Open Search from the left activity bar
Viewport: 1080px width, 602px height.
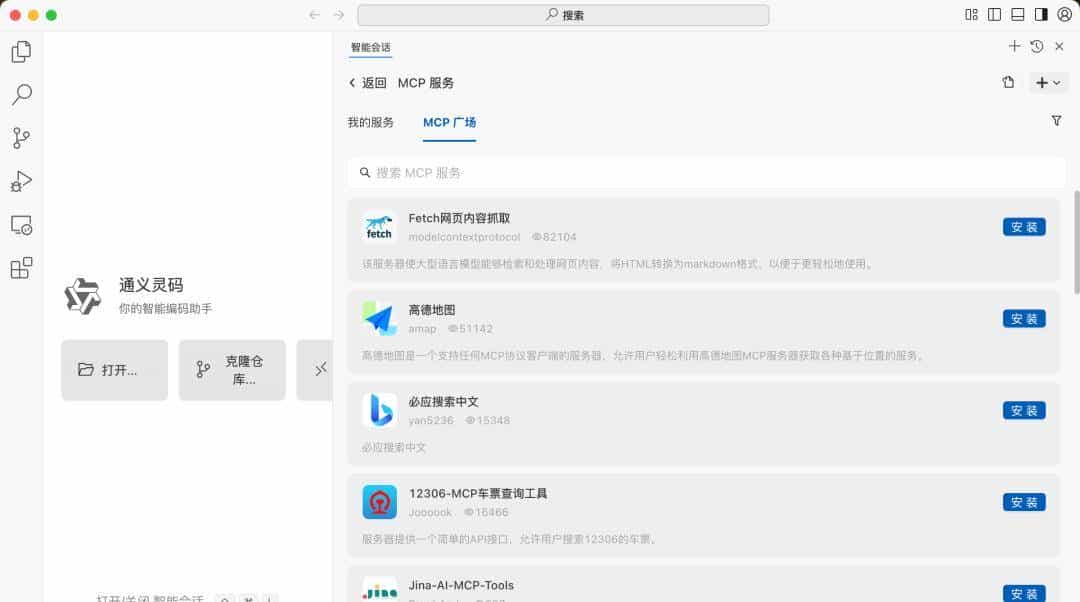(21, 94)
